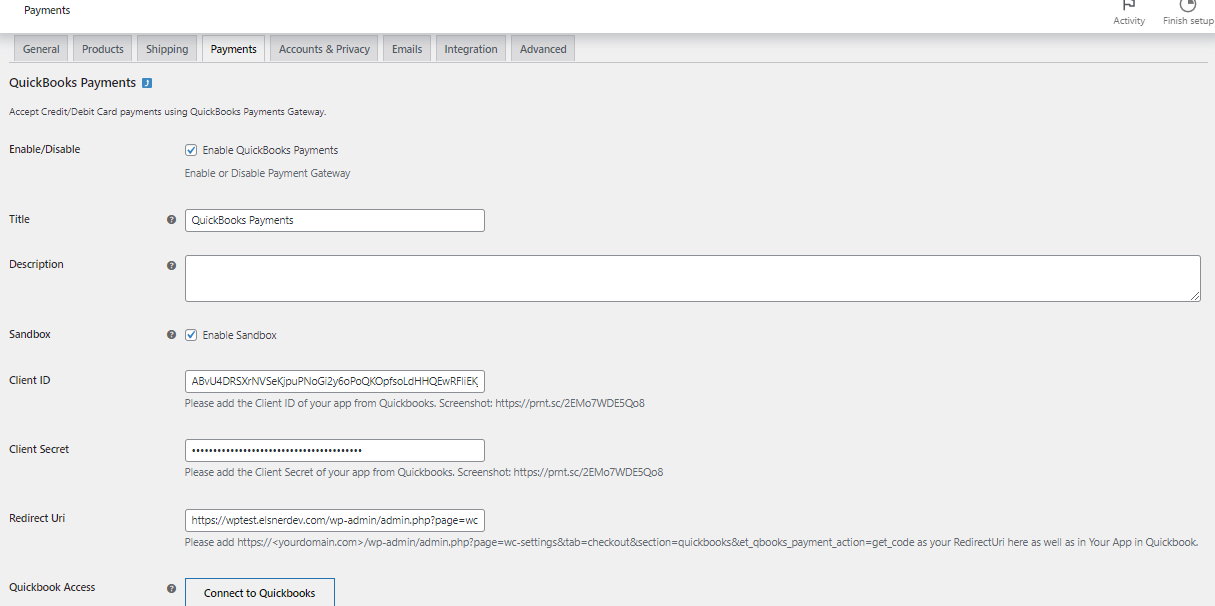The width and height of the screenshot is (1215, 606).
Task: Open the Activity panel flag icon
Action: click(1129, 6)
